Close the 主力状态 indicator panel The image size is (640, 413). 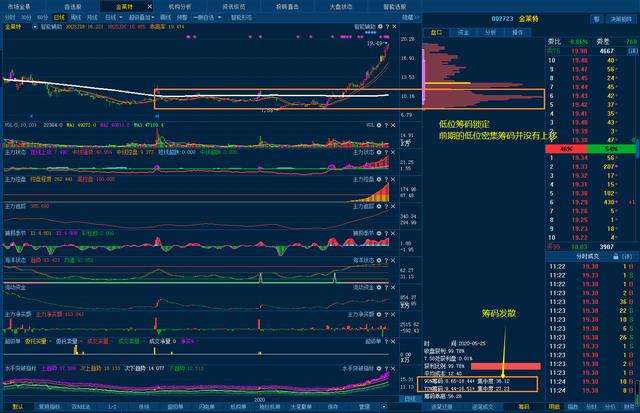[393, 152]
